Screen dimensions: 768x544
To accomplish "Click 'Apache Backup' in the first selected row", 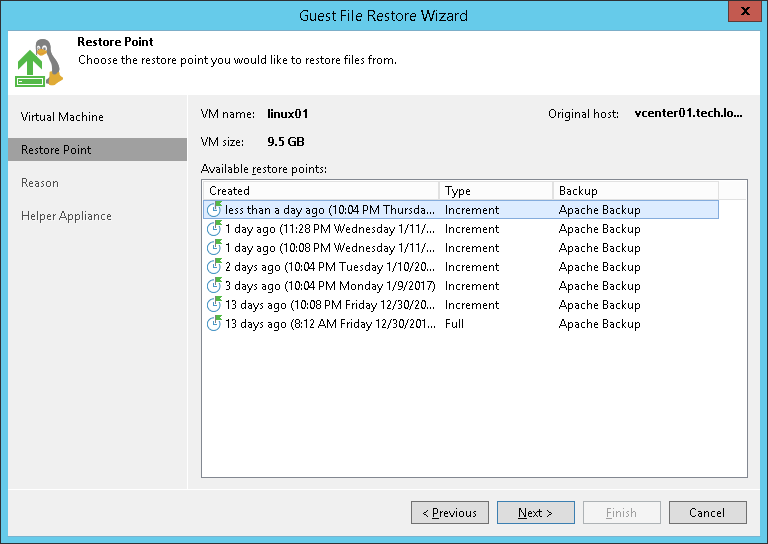I will pyautogui.click(x=600, y=210).
